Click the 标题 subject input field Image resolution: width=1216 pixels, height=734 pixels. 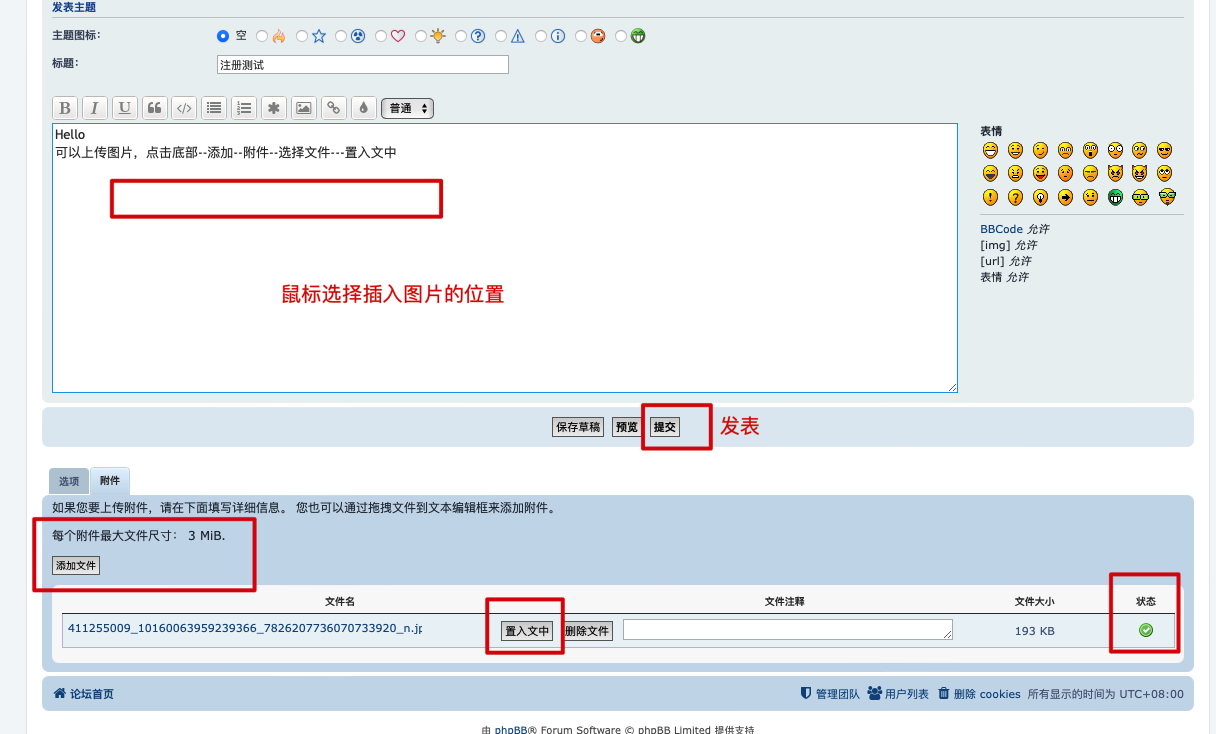362,65
